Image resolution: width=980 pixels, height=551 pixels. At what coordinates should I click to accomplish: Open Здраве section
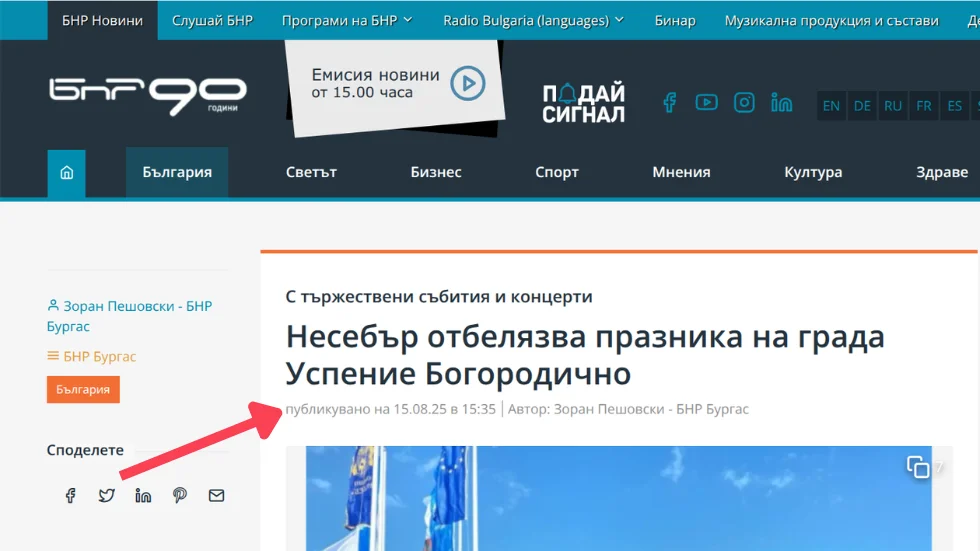[942, 172]
